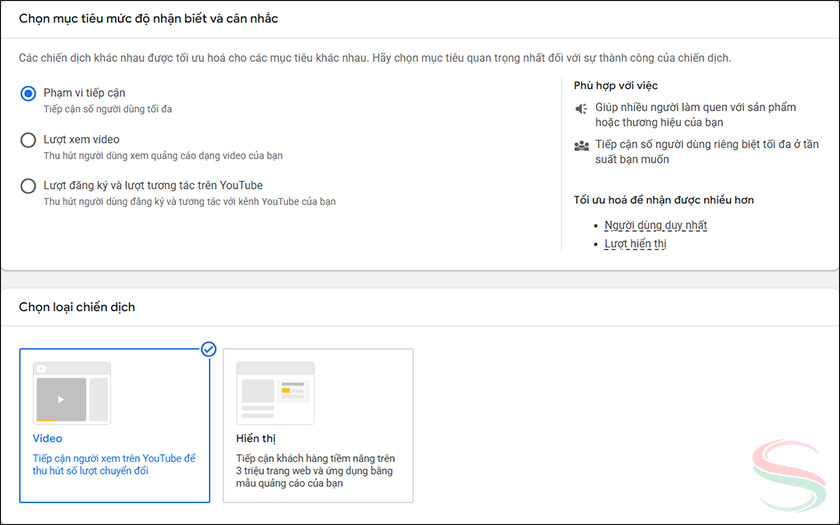
Task: Click the 'Video' card title
Action: (47, 438)
